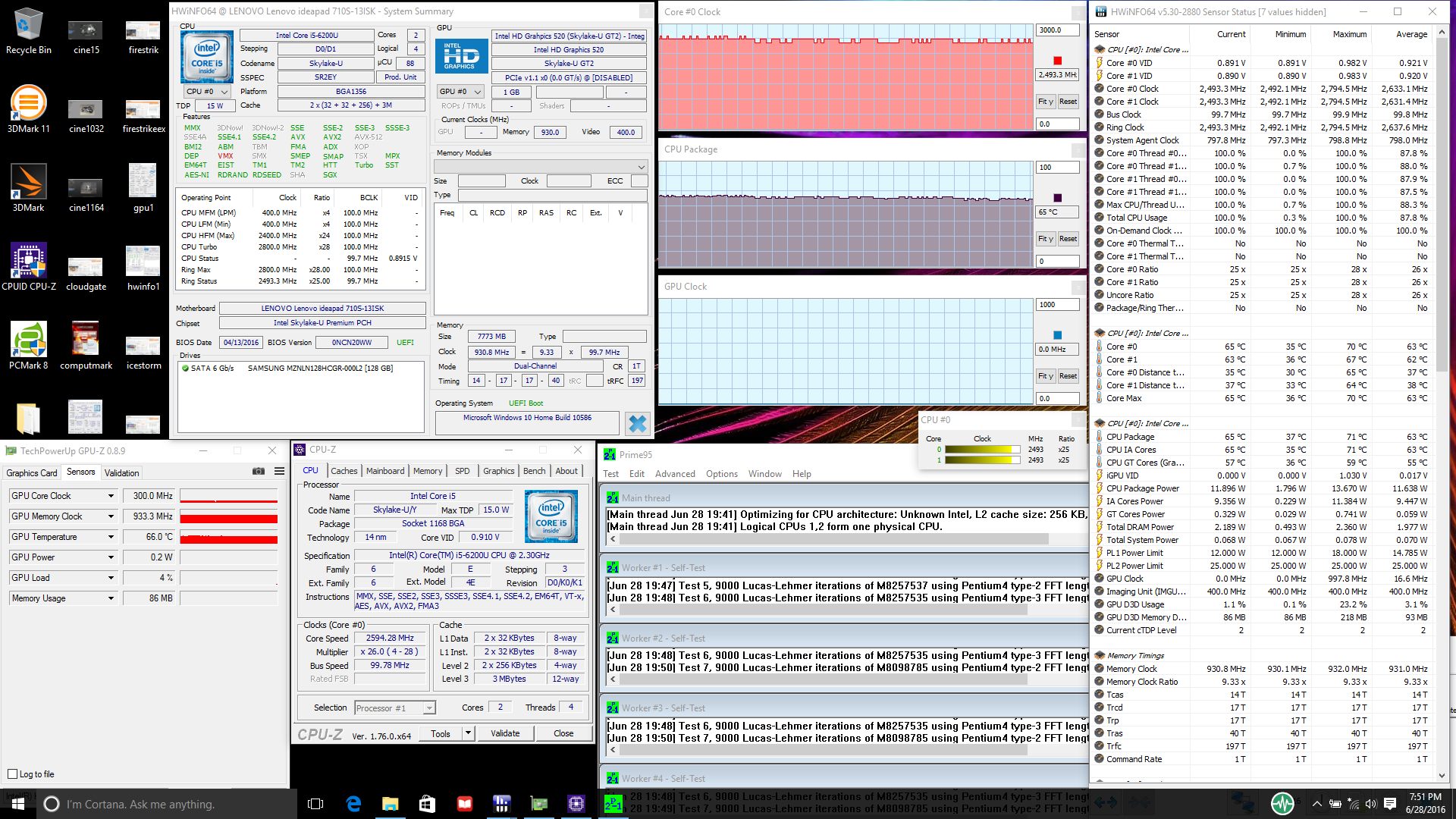Click the Cortana search box
Viewport: 1456px width, 819px height.
(167, 804)
